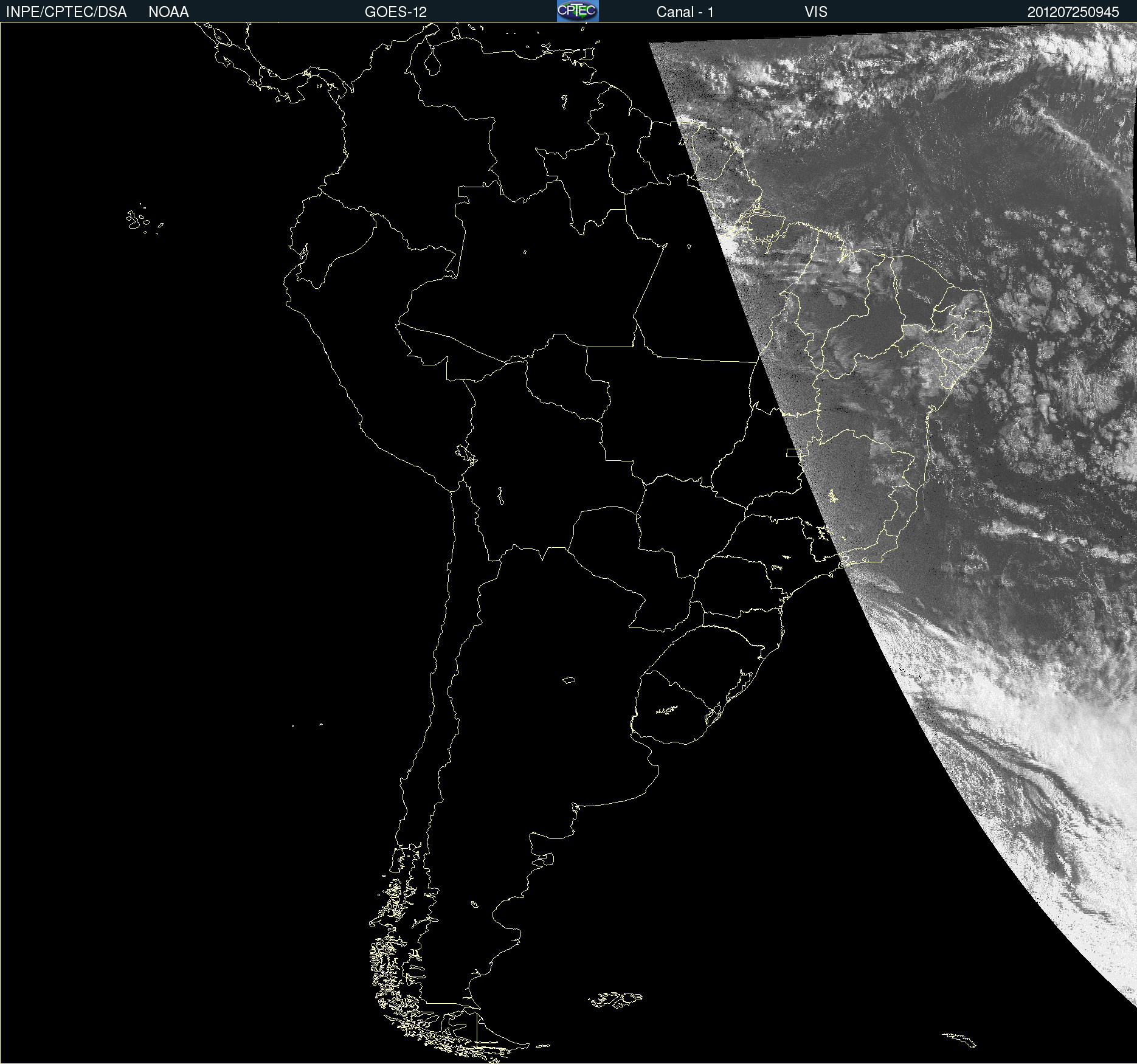Image resolution: width=1137 pixels, height=1064 pixels.
Task: Click the GOES-12 satellite label
Action: (x=396, y=12)
